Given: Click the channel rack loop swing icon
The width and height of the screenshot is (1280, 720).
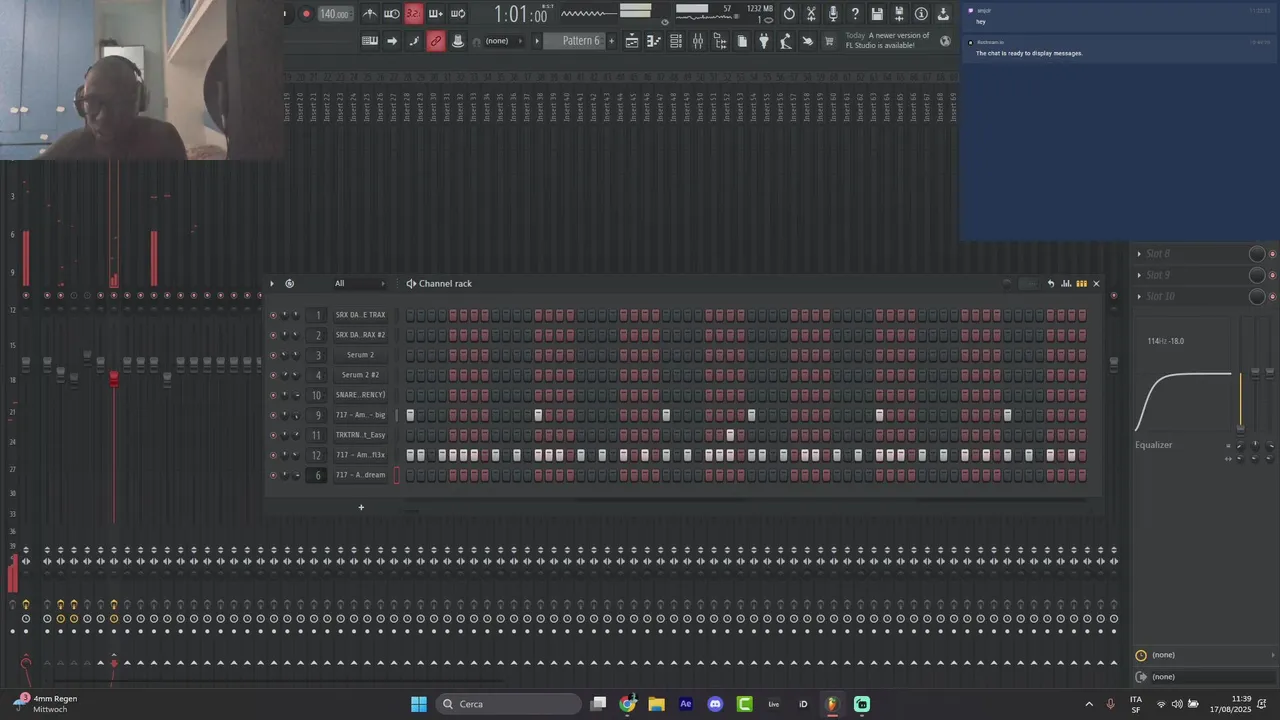Looking at the screenshot, I should 289,283.
